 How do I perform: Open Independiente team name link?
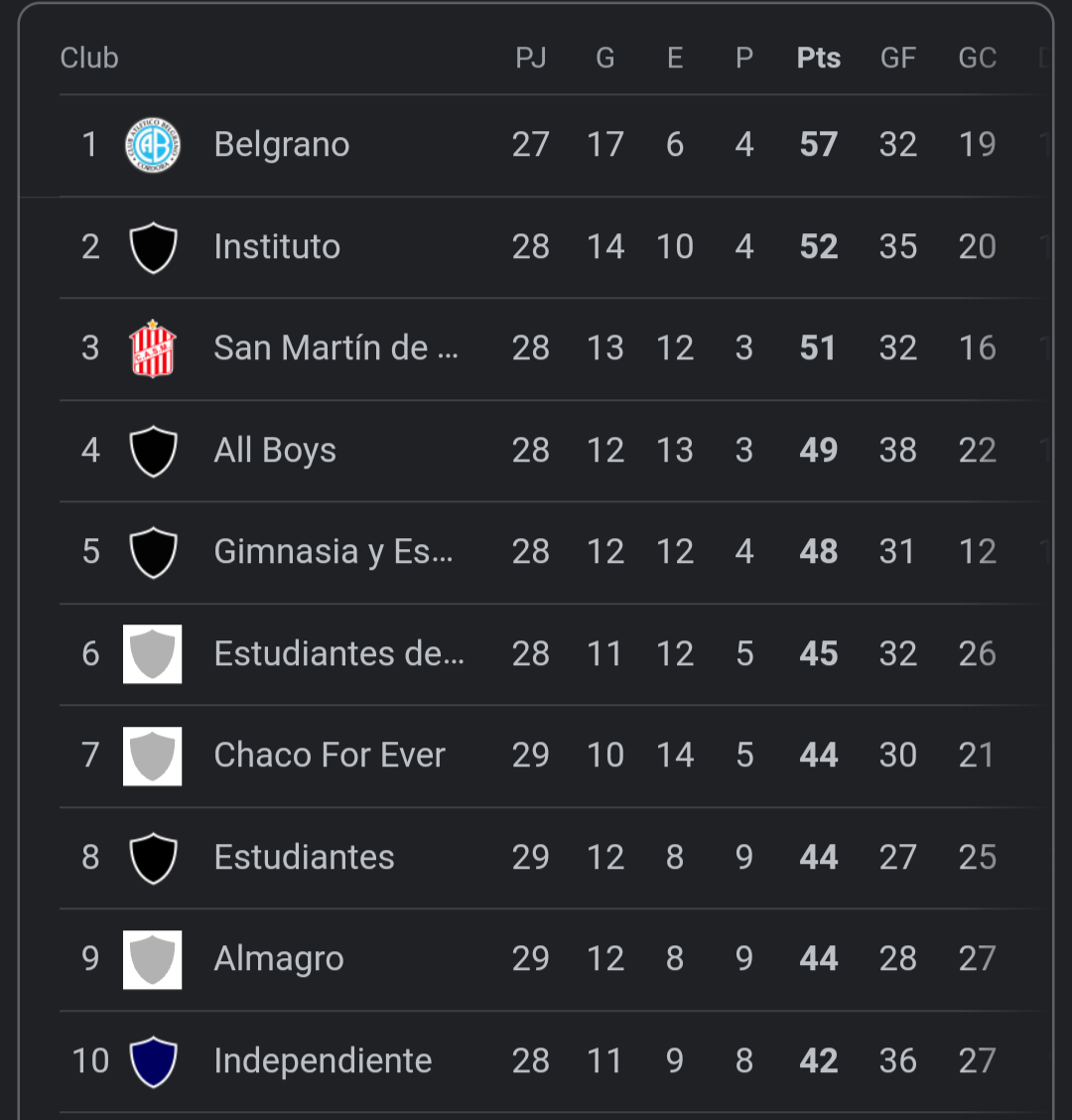[323, 1060]
